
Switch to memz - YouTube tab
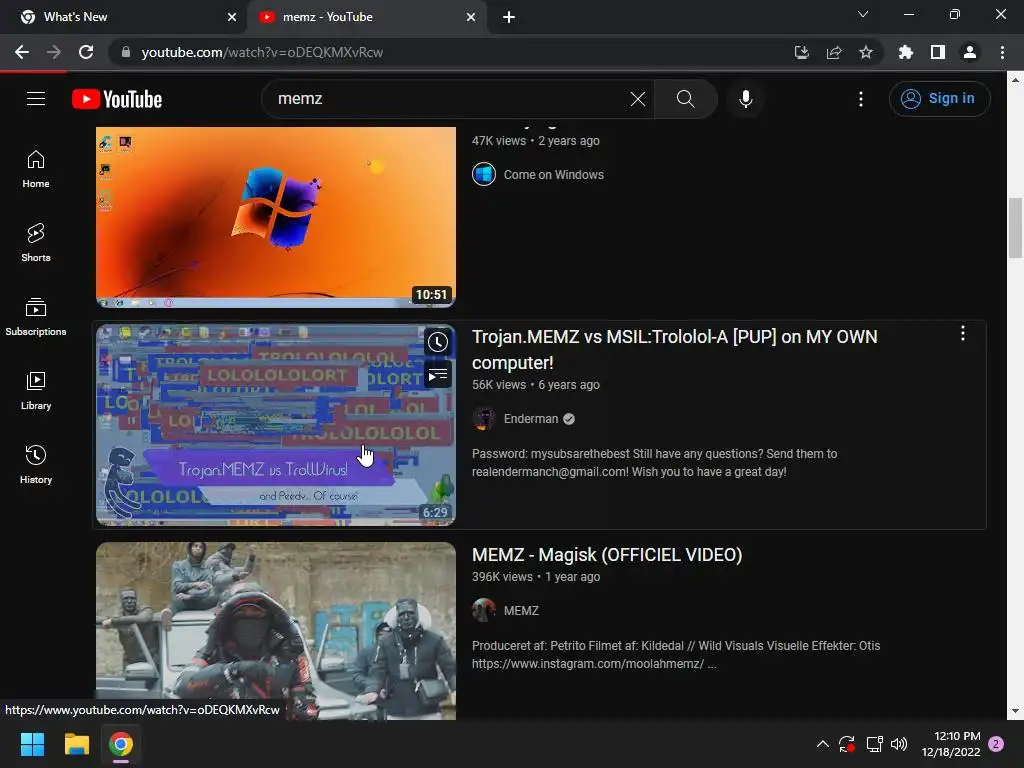point(366,17)
